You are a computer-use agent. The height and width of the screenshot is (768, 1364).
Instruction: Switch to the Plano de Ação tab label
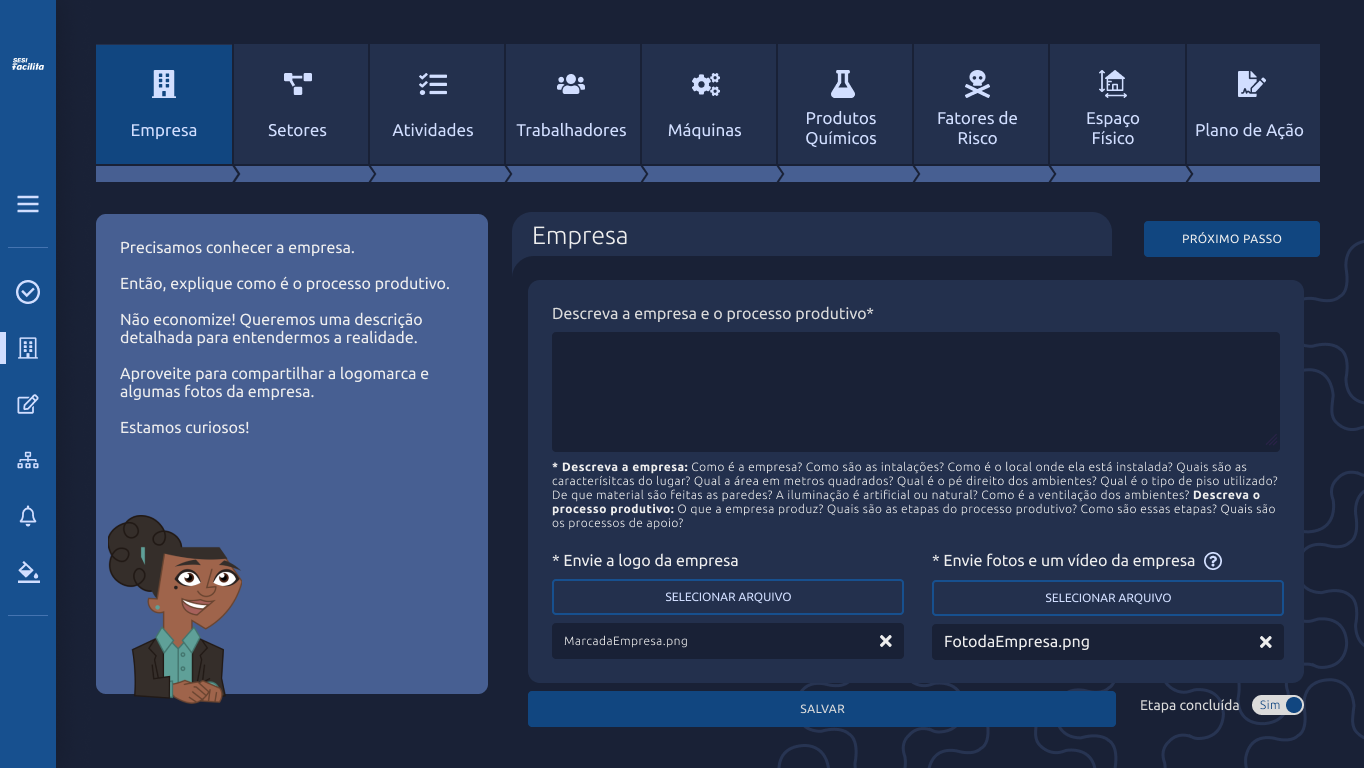click(1249, 130)
